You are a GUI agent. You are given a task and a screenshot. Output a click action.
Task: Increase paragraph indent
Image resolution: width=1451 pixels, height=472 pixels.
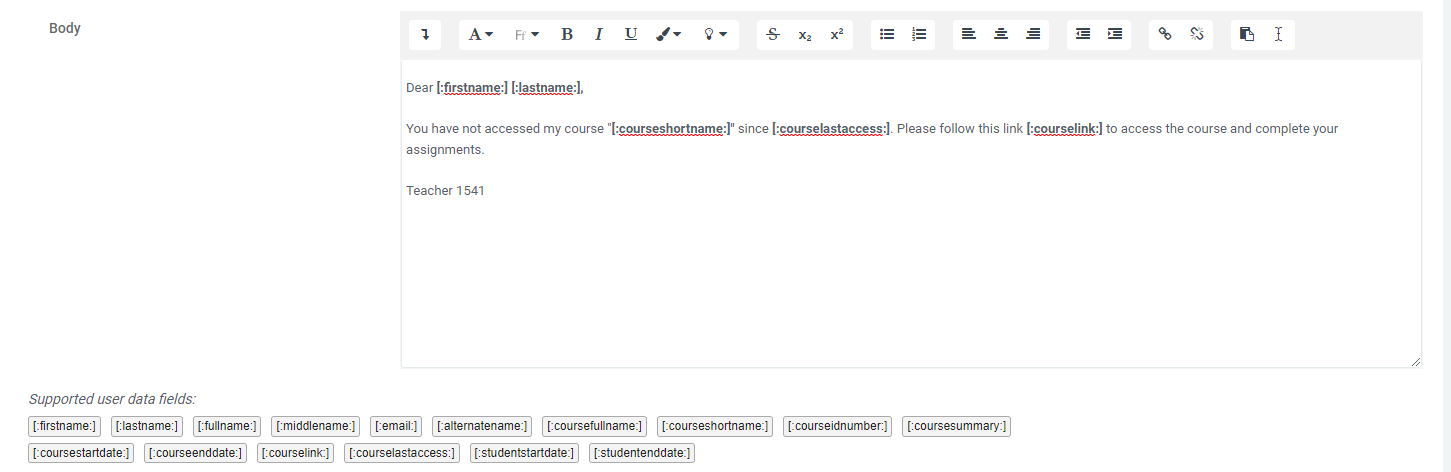pos(1115,35)
